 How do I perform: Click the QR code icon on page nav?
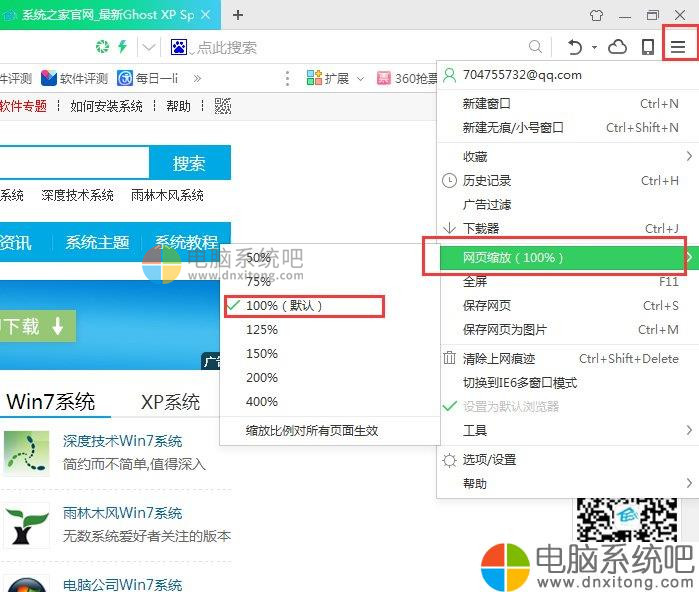(223, 106)
